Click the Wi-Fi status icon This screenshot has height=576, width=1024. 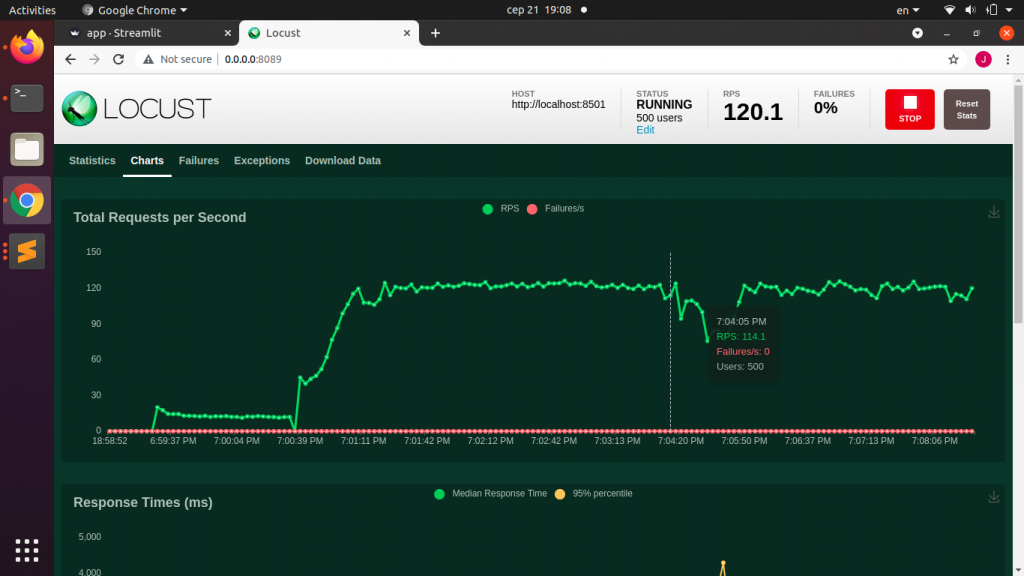point(950,10)
